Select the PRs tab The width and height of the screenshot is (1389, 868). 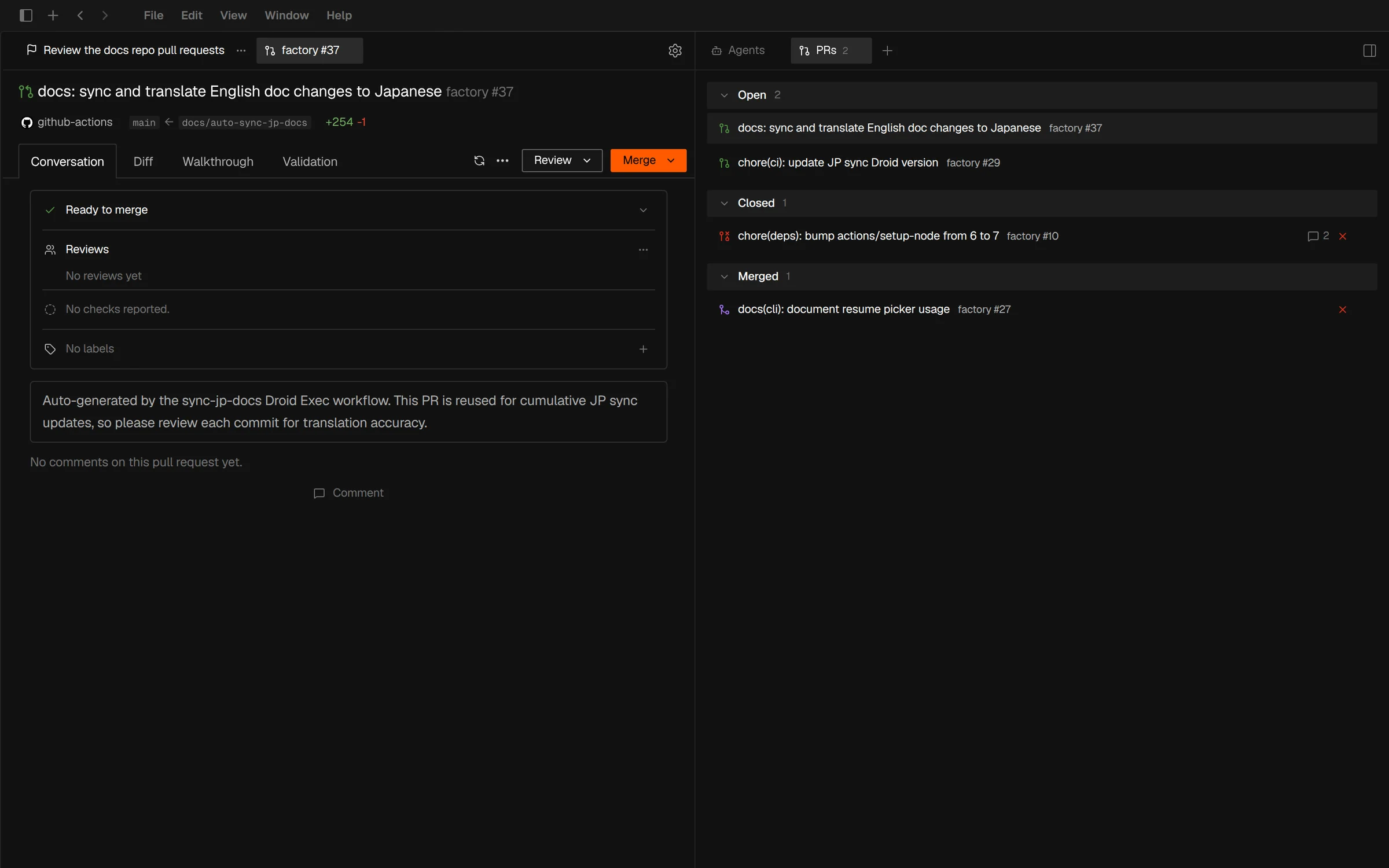point(831,50)
